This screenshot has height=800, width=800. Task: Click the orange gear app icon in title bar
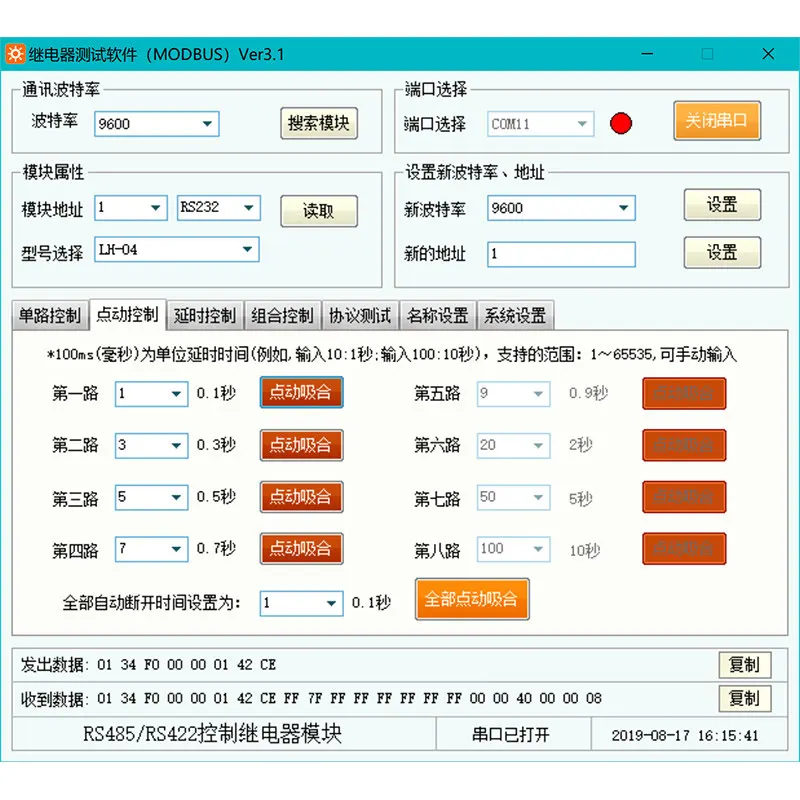coord(15,54)
